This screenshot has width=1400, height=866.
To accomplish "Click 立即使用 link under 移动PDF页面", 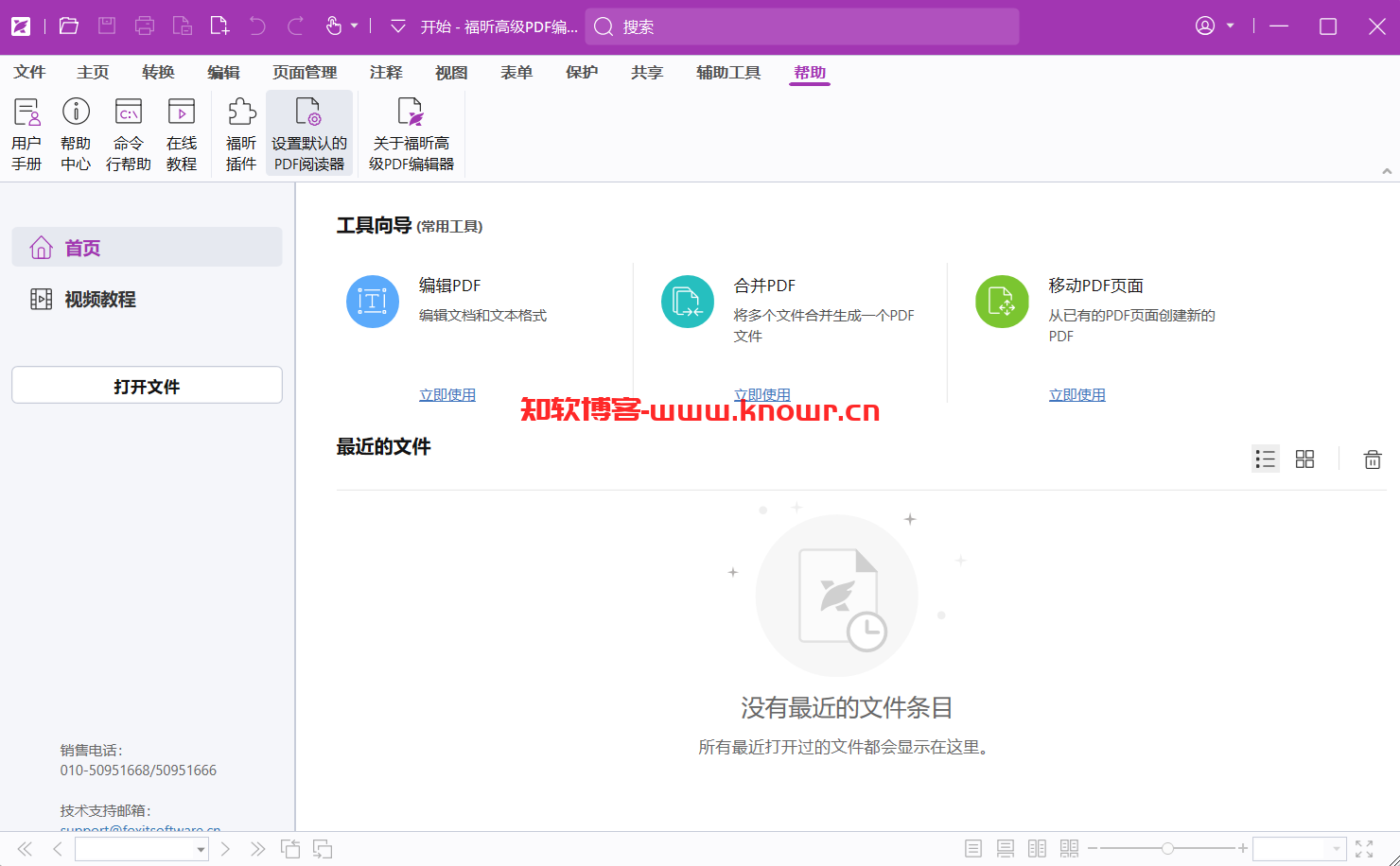I will pyautogui.click(x=1076, y=395).
